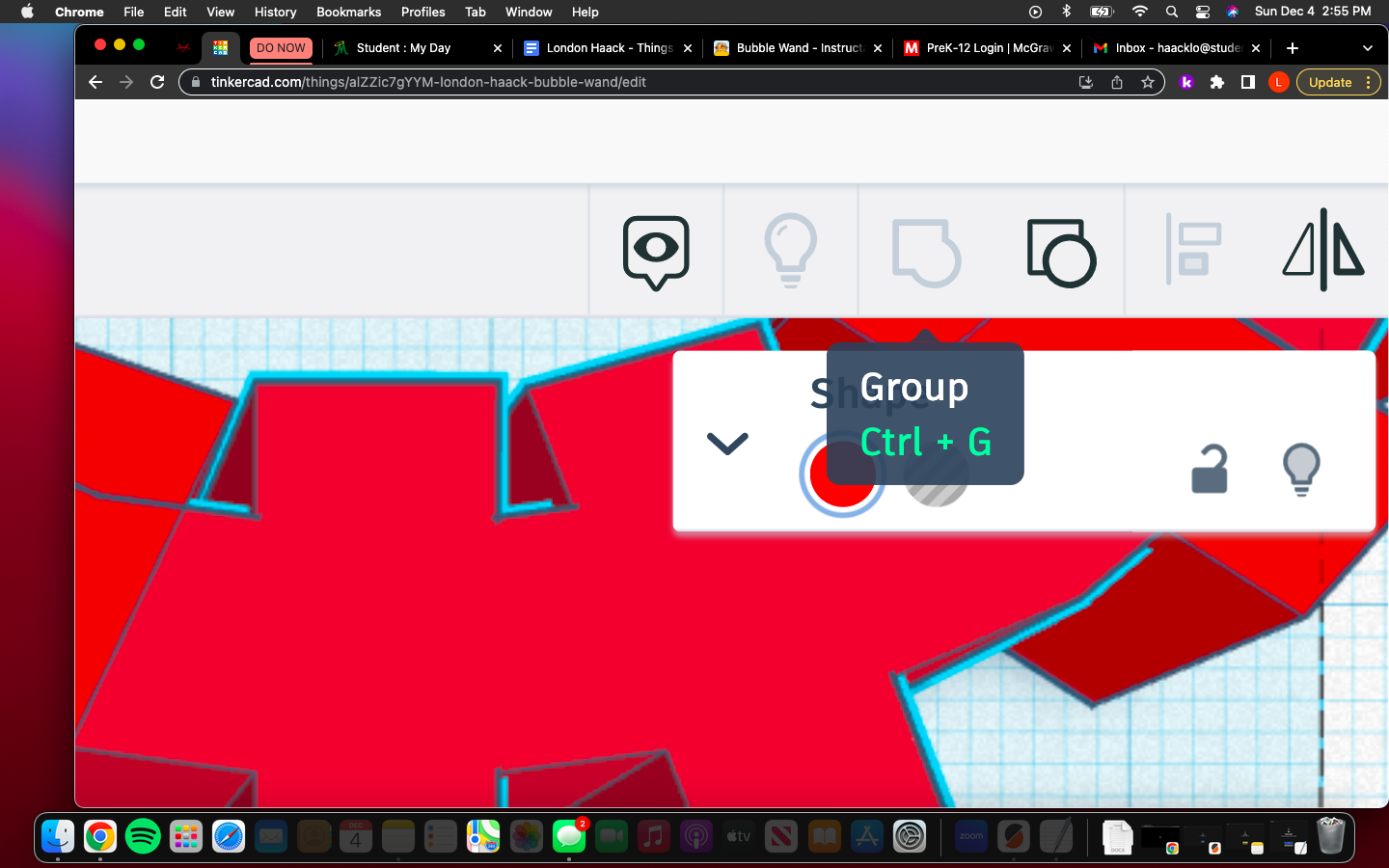Viewport: 1389px width, 868px height.
Task: Open the Kami extension icon
Action: point(1186,82)
